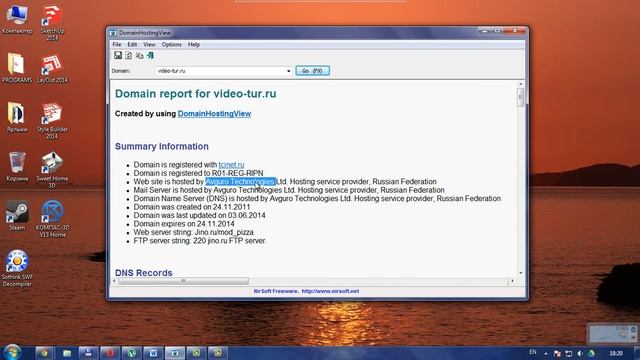Open the File menu
Viewport: 640px width, 360px height.
pos(117,44)
